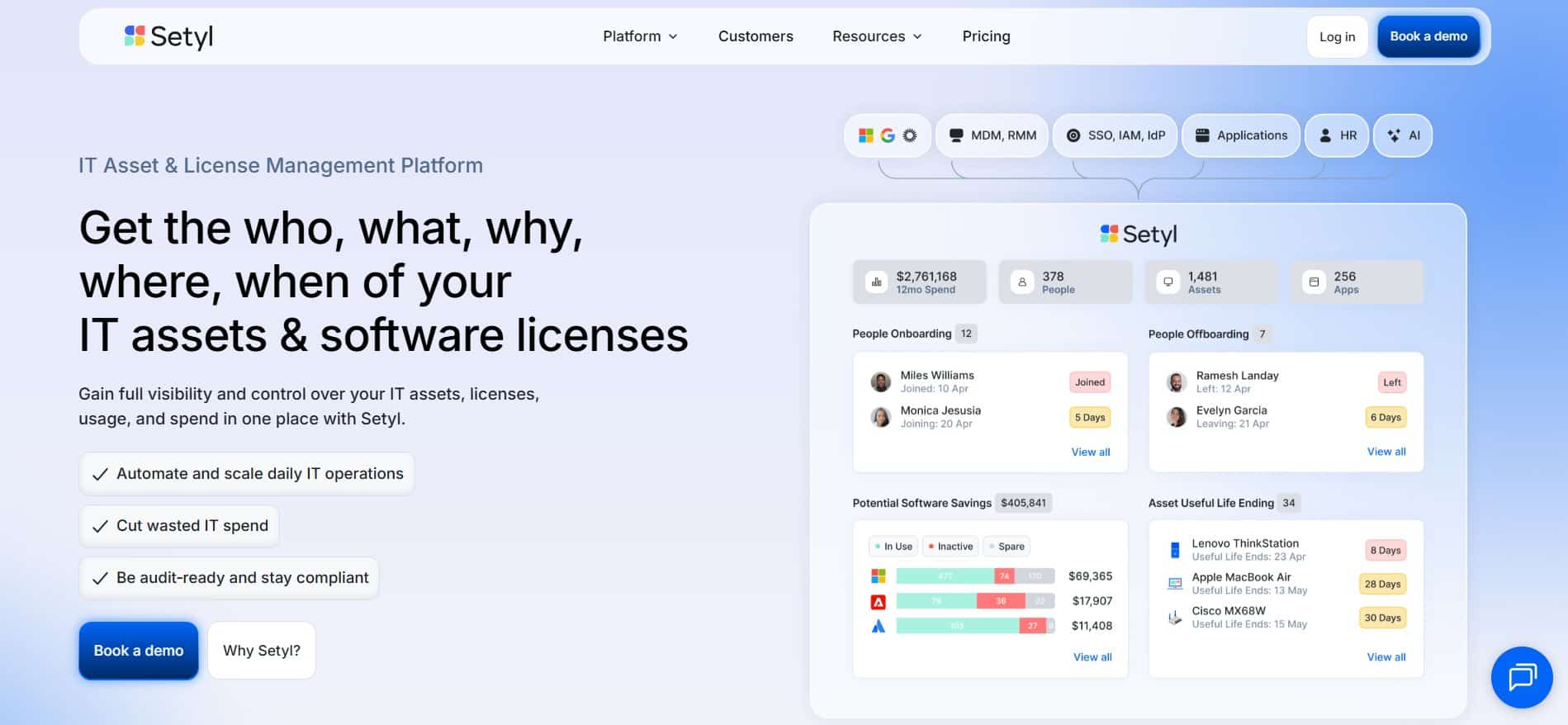Click the hero Book a demo button
The image size is (1568, 725).
click(x=139, y=651)
